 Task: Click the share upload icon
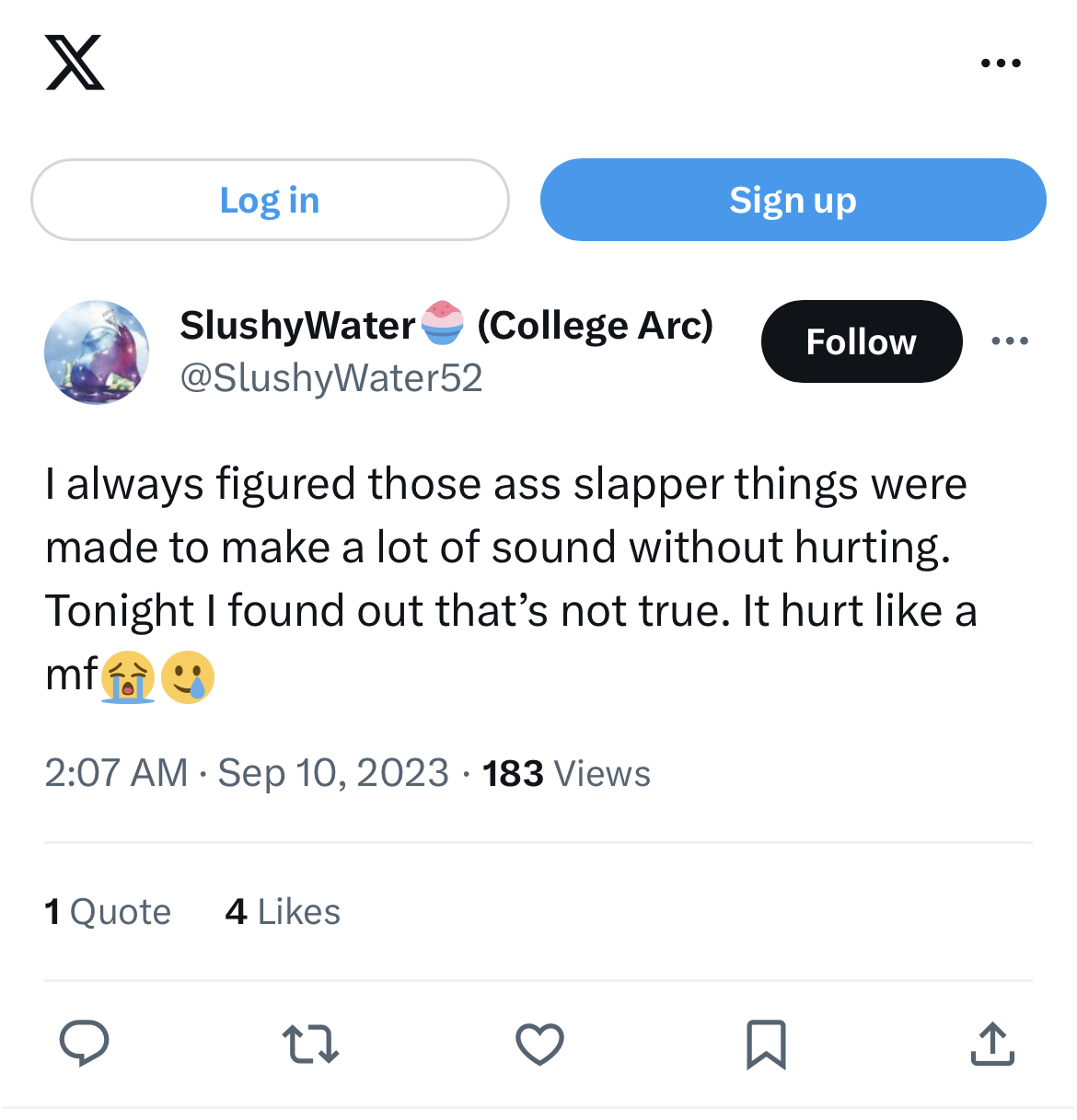point(992,1044)
